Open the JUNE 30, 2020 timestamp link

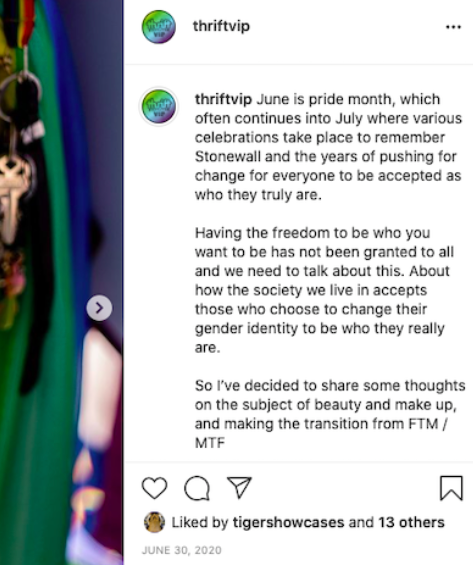tap(182, 550)
